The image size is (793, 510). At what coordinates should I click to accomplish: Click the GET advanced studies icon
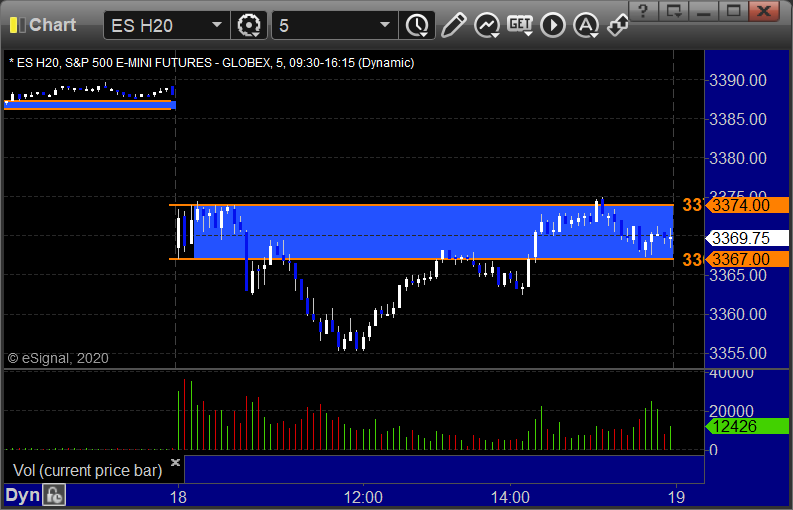[520, 25]
